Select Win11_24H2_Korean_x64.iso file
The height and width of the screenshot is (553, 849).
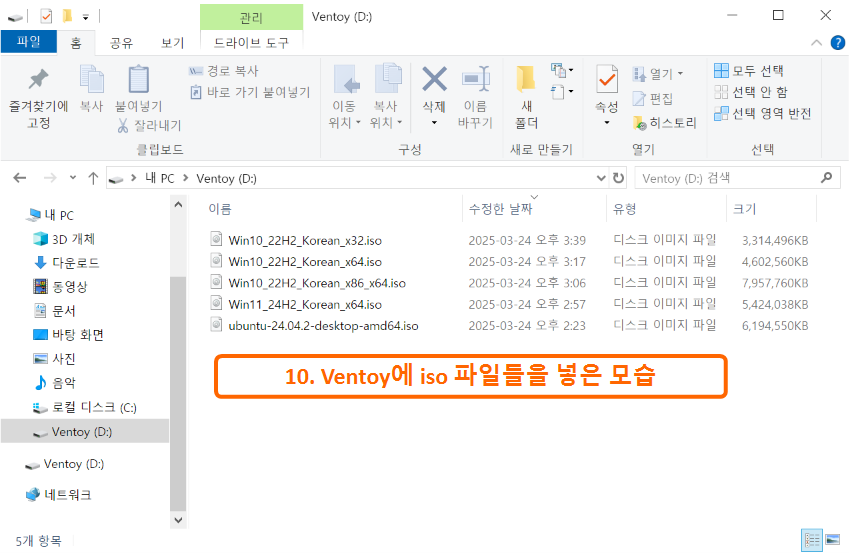[305, 304]
